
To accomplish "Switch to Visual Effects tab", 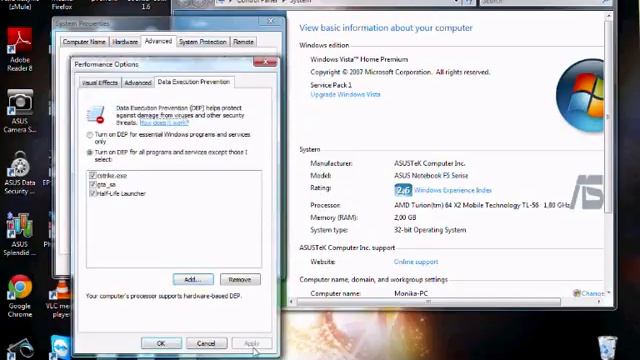I will coord(100,82).
